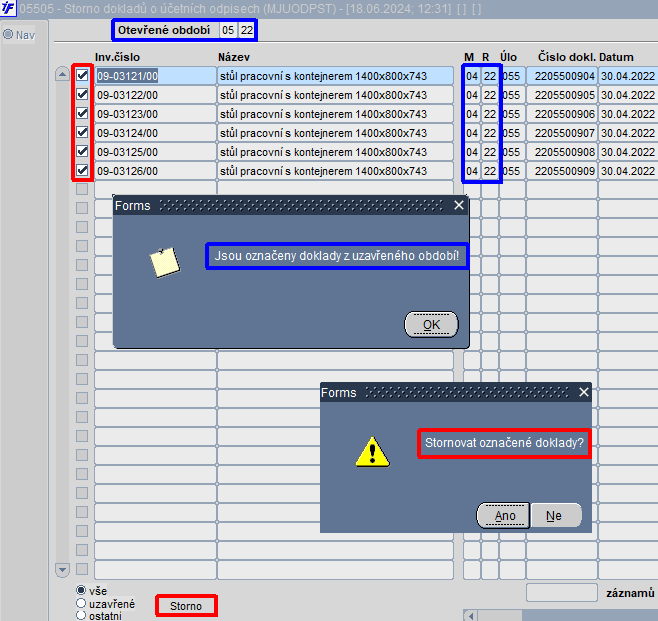Screen dimensions: 658x621
Task: Confirm cancellation with the Ano button
Action: coord(503,515)
